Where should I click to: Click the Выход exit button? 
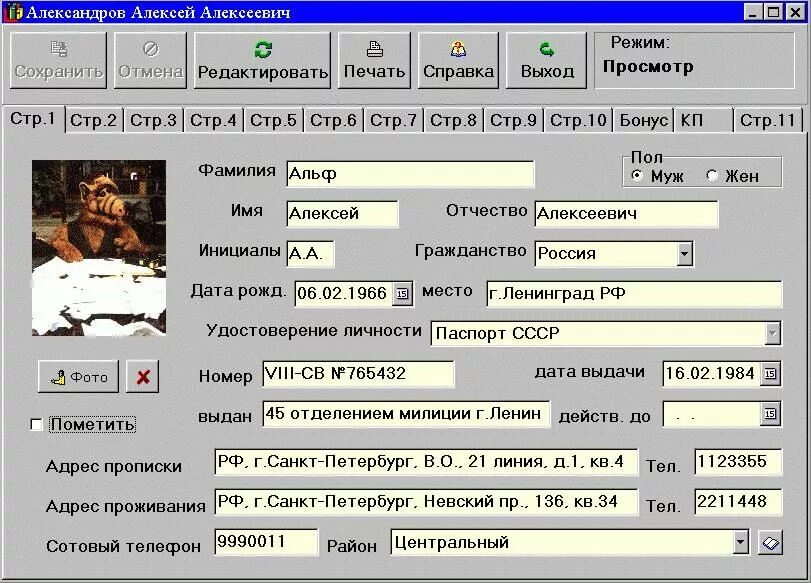[547, 61]
